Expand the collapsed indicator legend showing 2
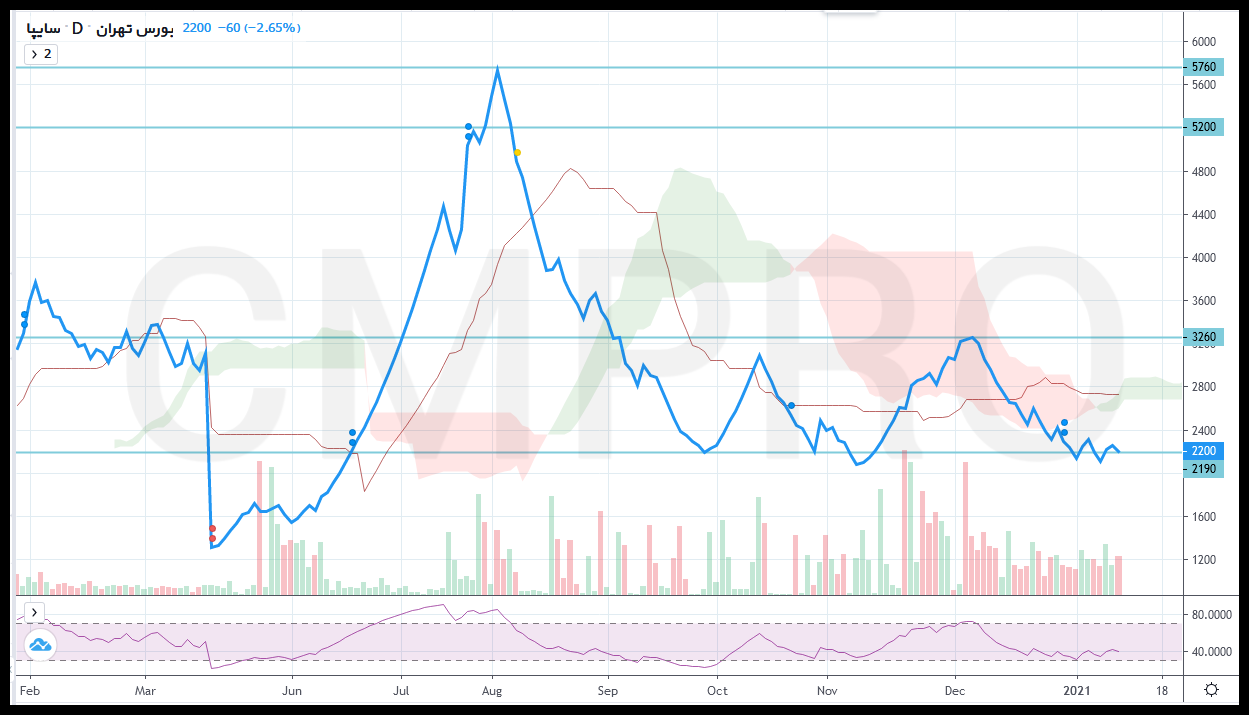 coord(40,54)
